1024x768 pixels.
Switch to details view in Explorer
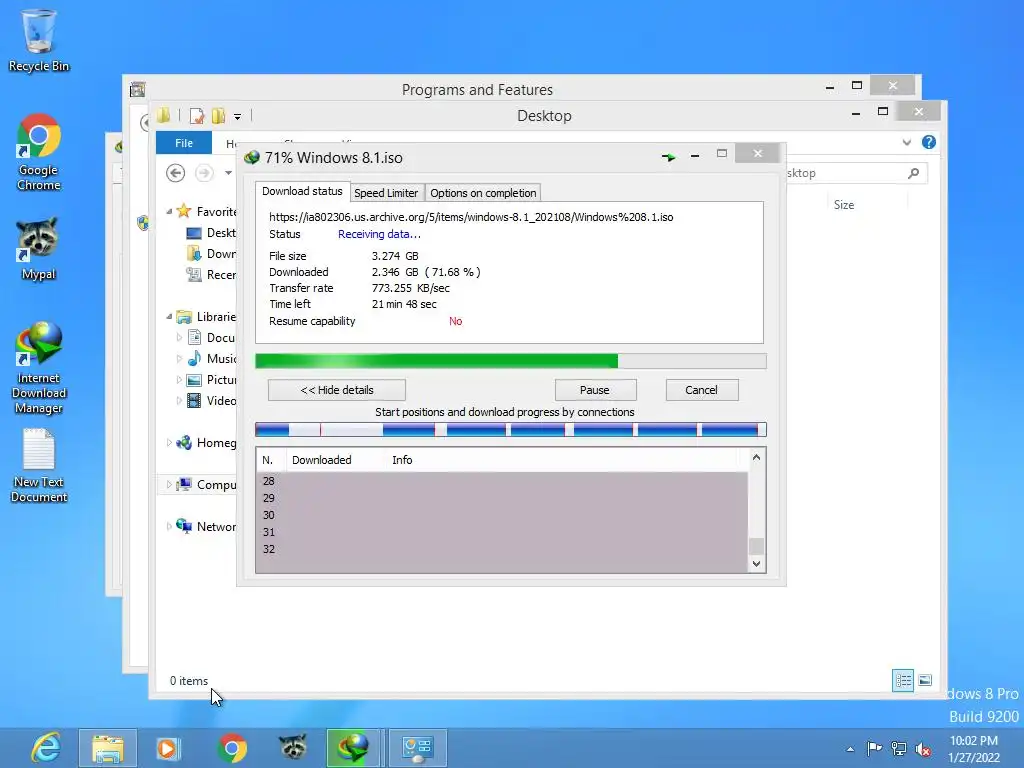click(903, 680)
